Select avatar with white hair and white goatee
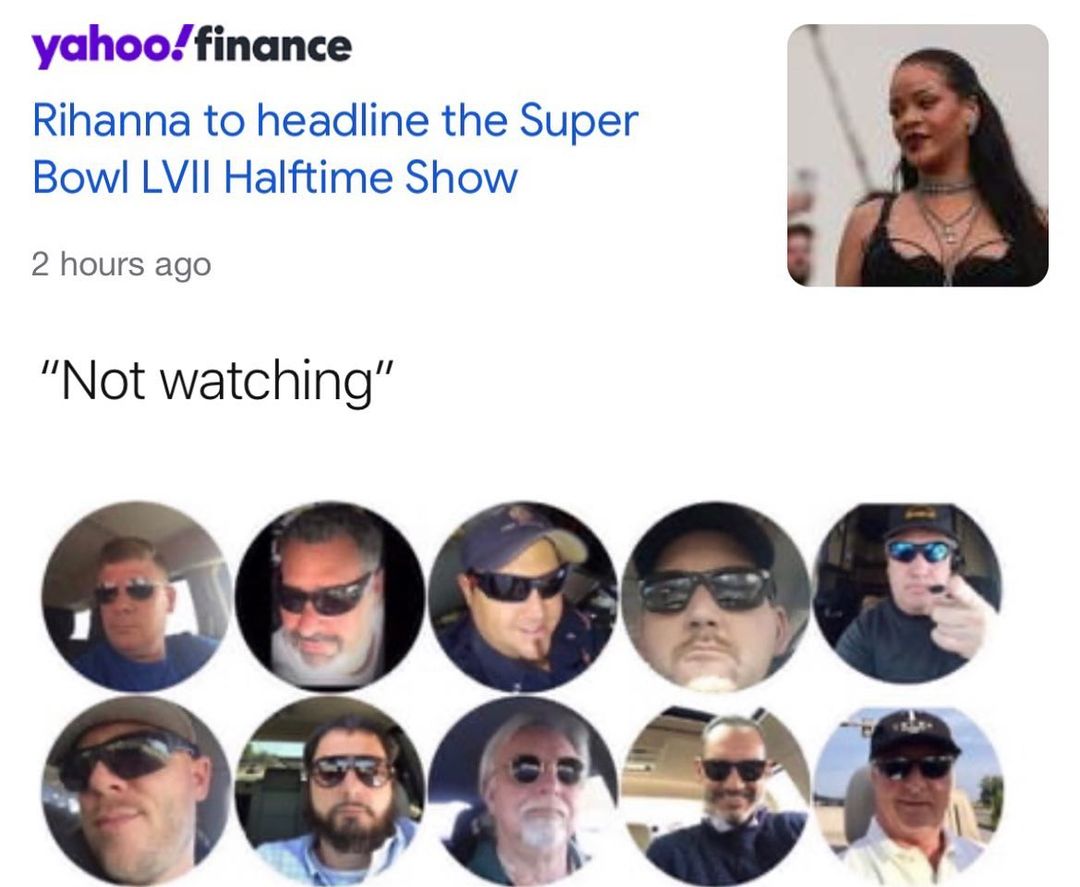Viewport: 1080px width, 887px height. (x=523, y=791)
